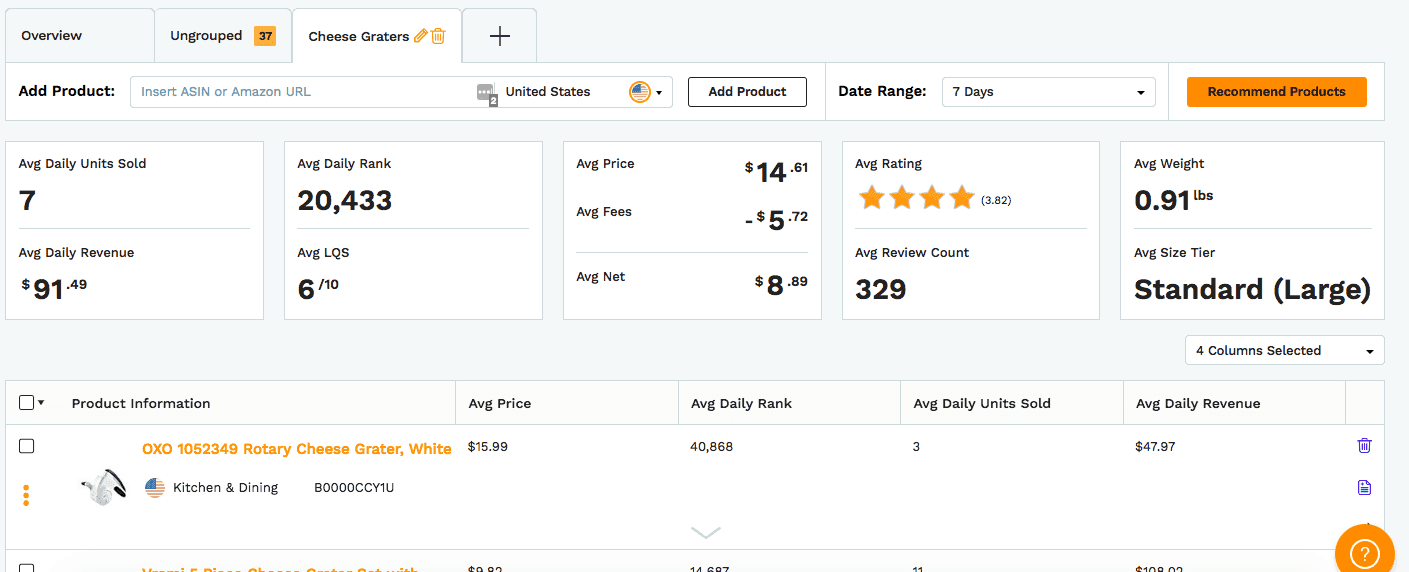Open the 7 Days date range dropdown
Screen dimensions: 1409x572
tap(1049, 92)
